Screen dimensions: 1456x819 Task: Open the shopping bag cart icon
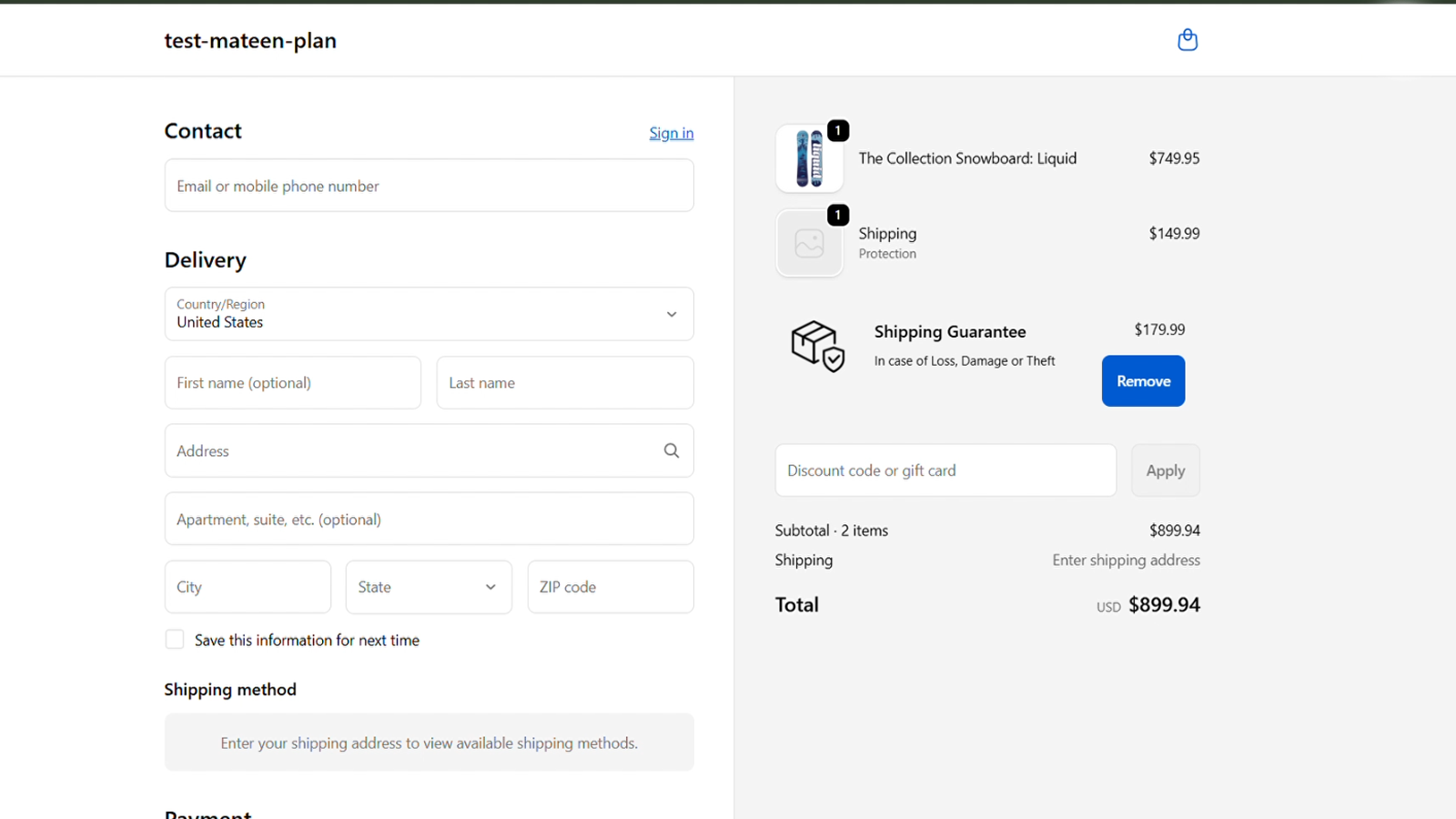[x=1187, y=40]
